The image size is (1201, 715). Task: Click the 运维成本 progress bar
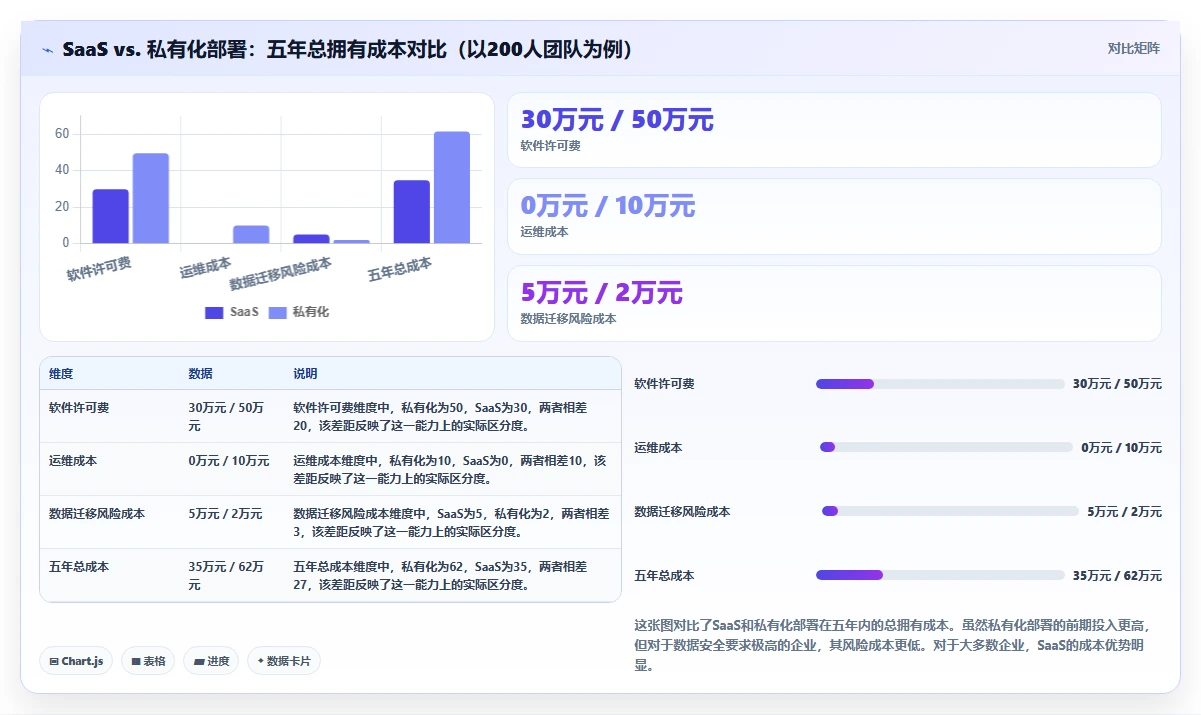pos(946,447)
